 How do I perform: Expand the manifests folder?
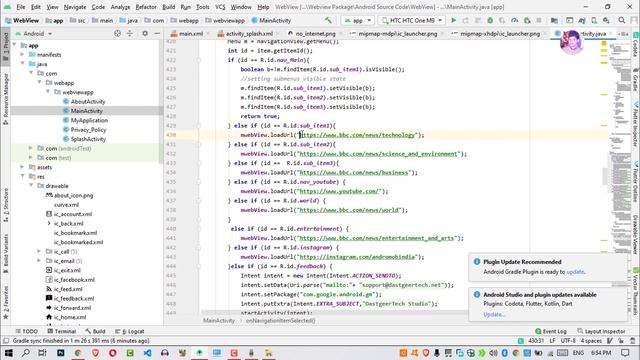pos(22,55)
